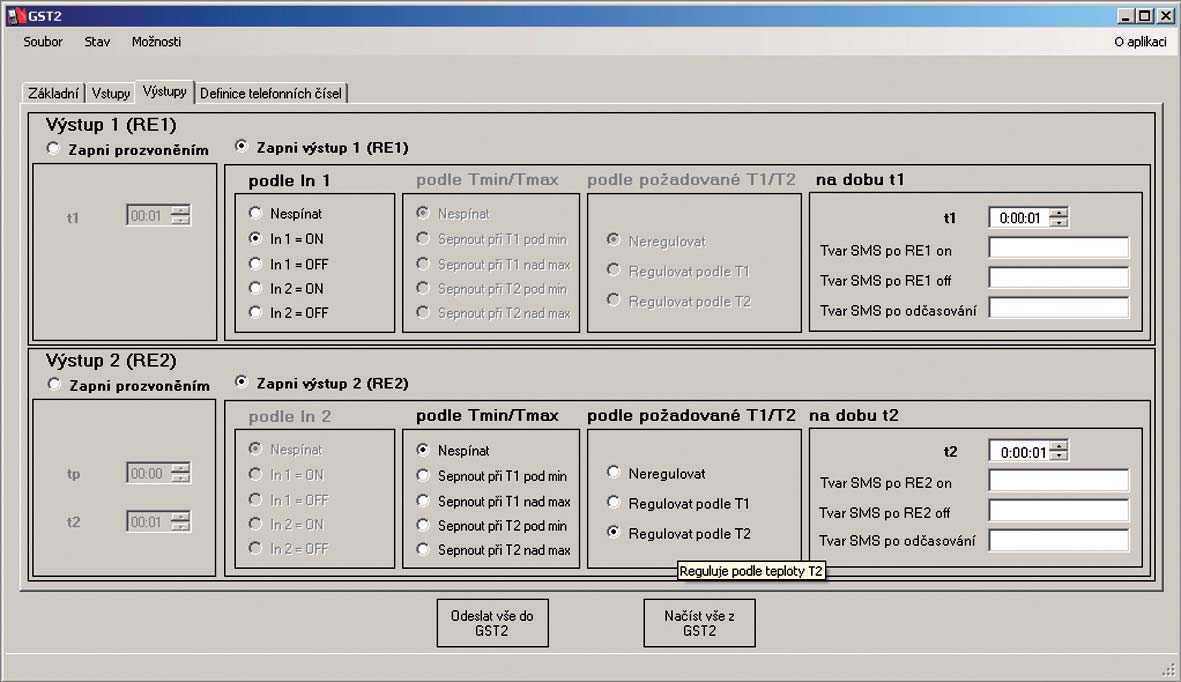Click the Výstup 2 (RE2) heading
This screenshot has height=682, width=1181.
click(111, 360)
